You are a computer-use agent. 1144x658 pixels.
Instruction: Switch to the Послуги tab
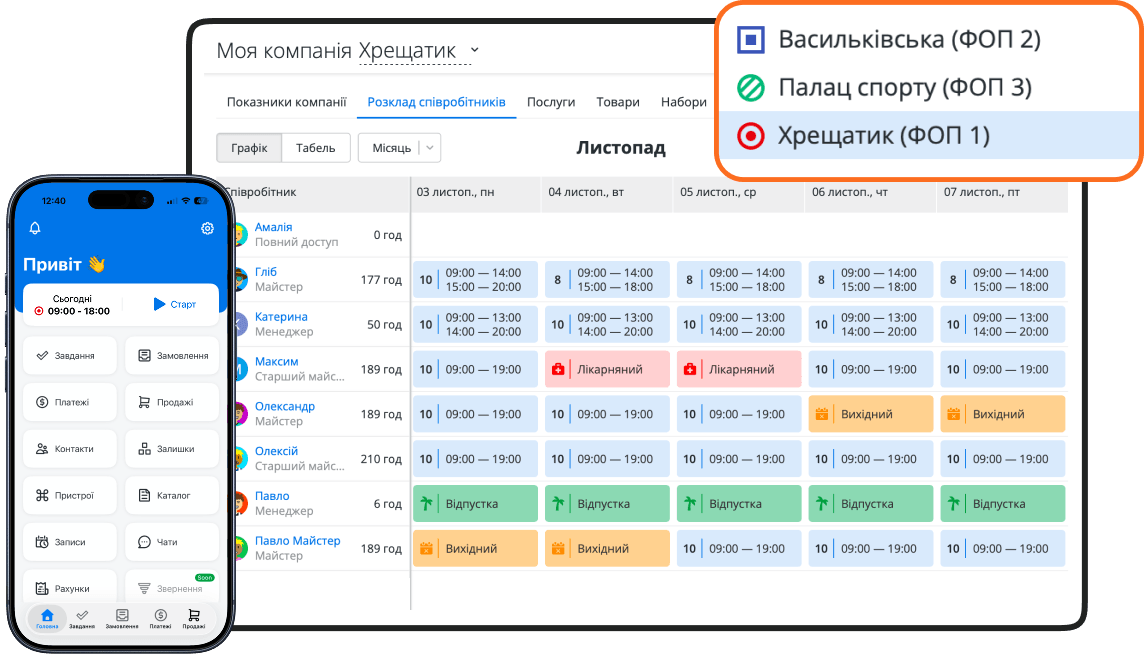pyautogui.click(x=551, y=102)
